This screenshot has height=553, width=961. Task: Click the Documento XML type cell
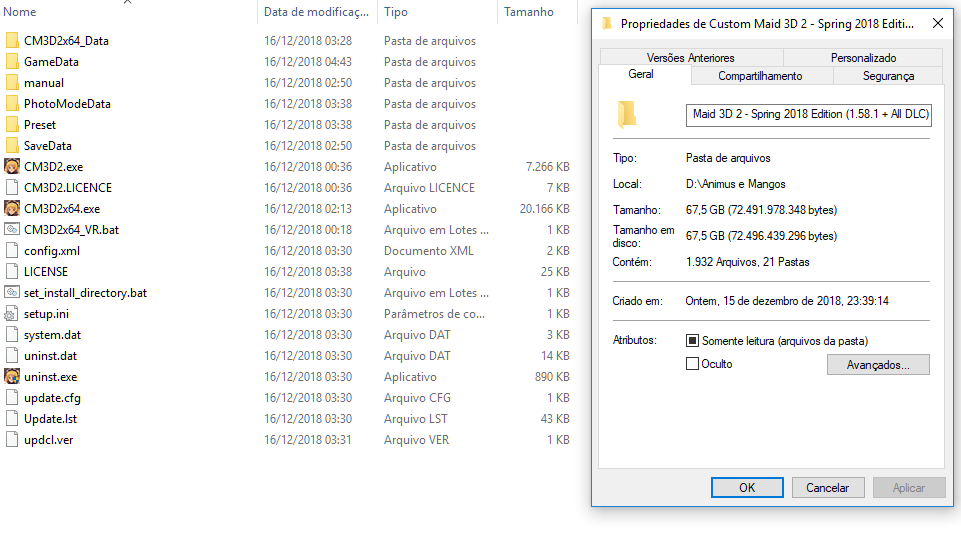point(428,251)
